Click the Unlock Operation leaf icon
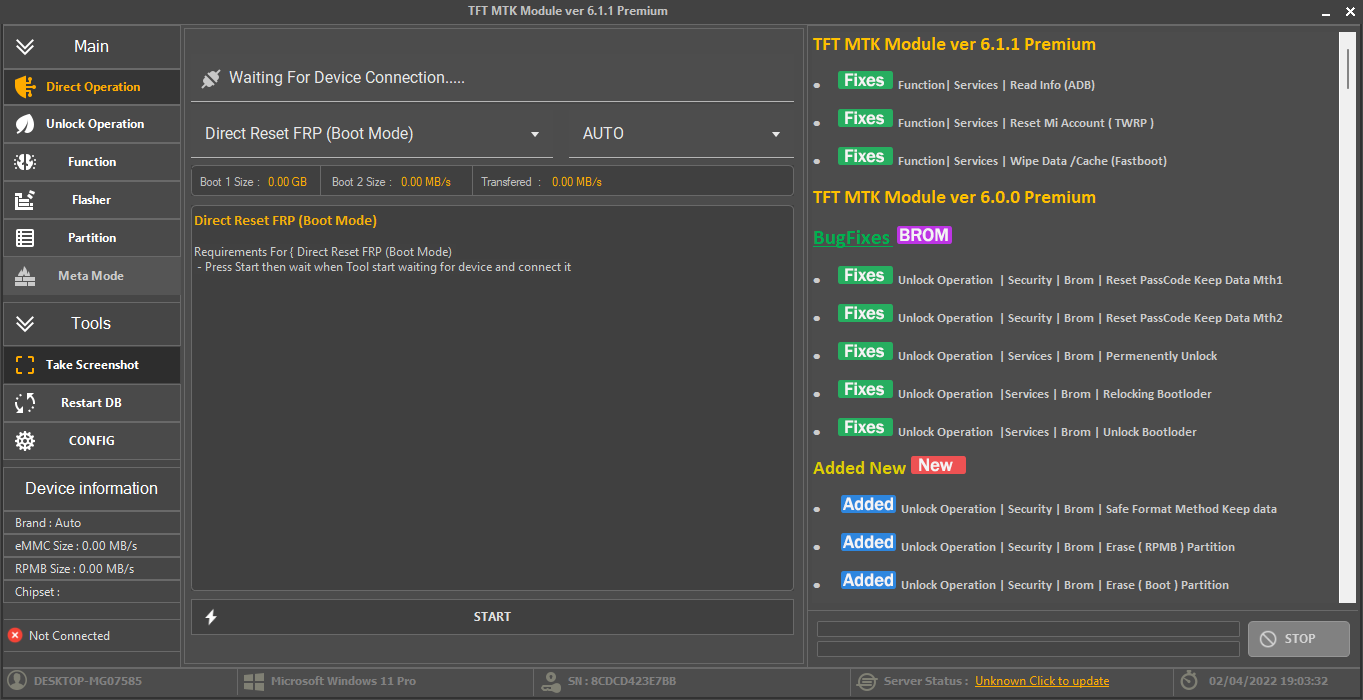 tap(25, 124)
